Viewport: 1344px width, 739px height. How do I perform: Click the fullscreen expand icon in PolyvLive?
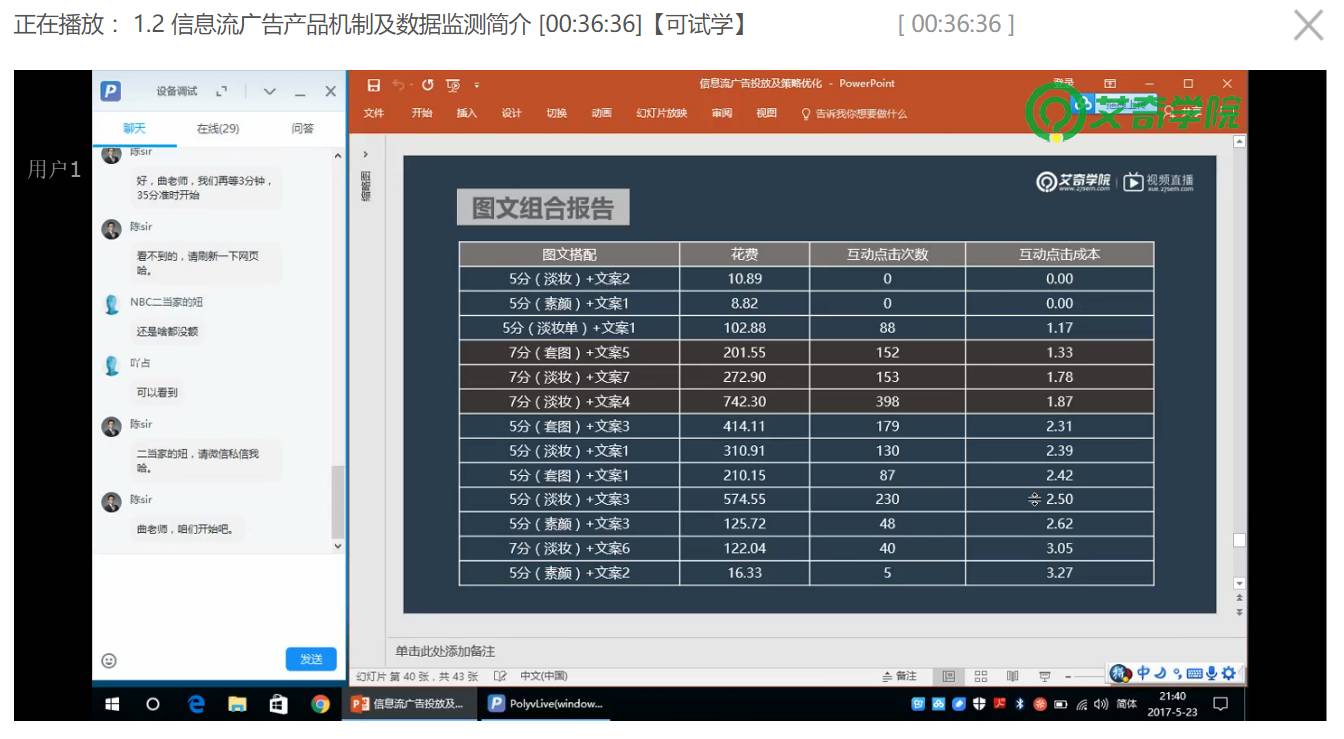[222, 91]
